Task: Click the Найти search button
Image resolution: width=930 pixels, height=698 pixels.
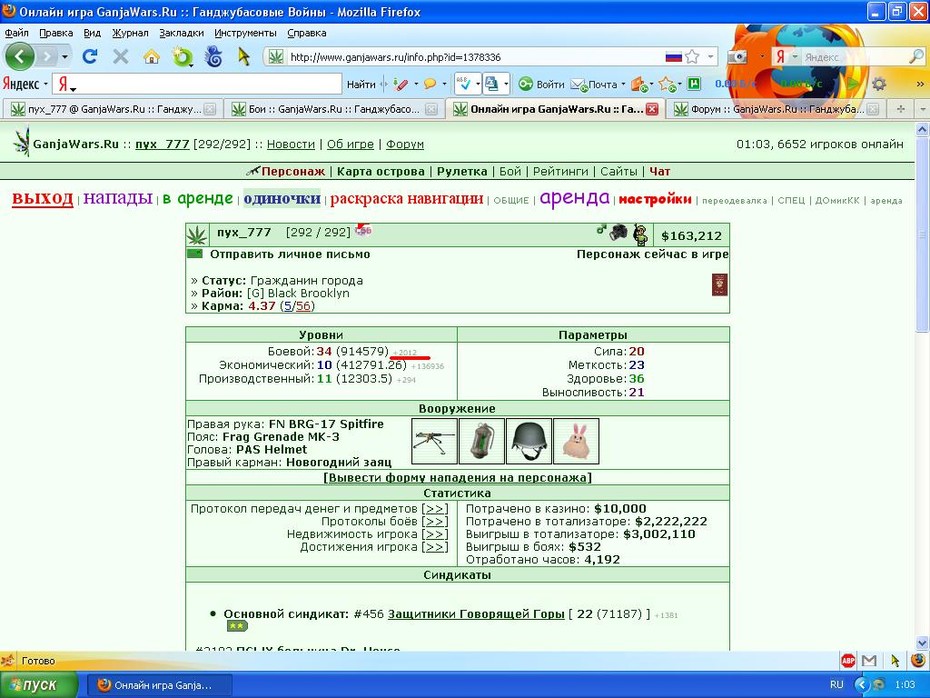Action: [x=361, y=84]
